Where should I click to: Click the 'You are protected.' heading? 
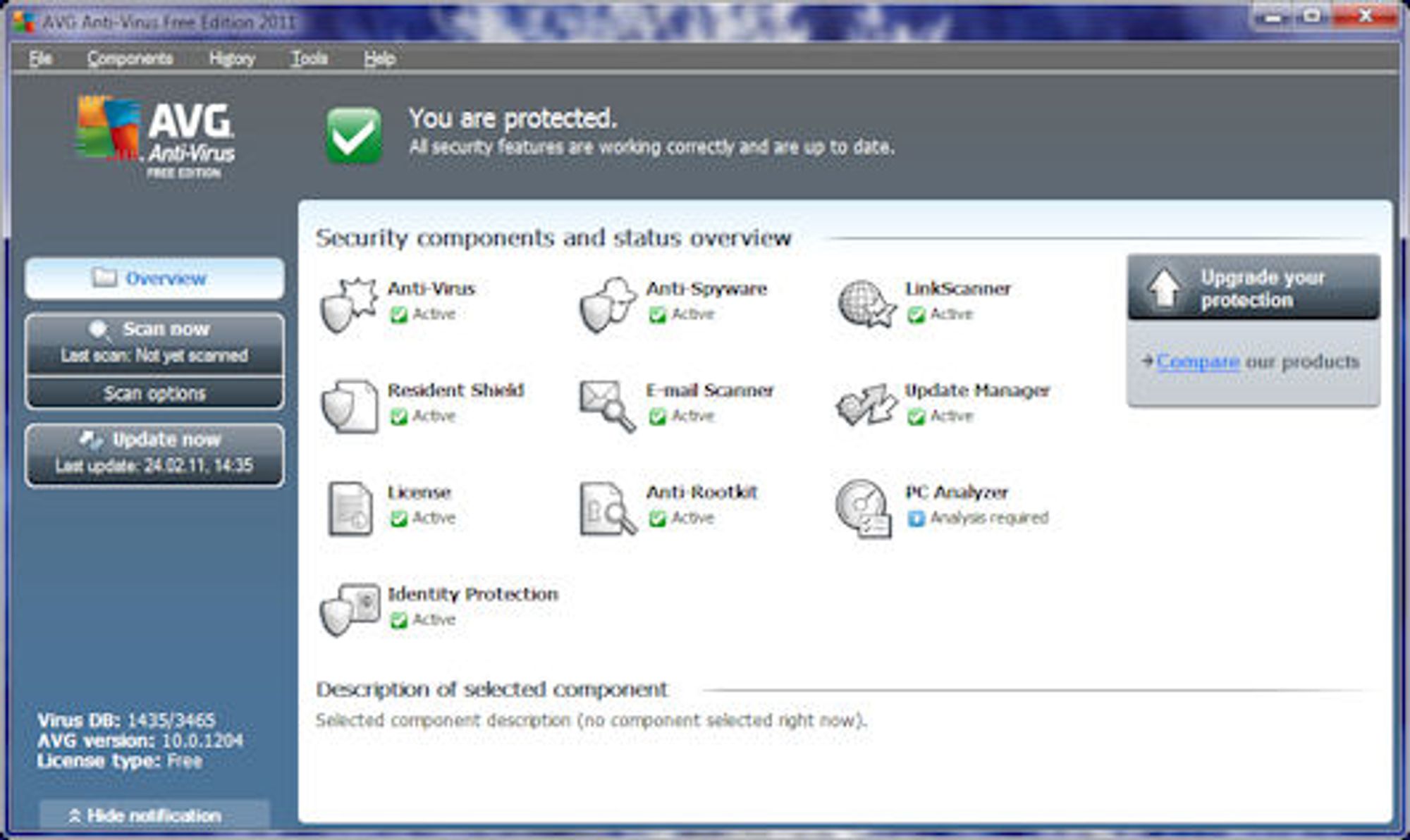(513, 118)
